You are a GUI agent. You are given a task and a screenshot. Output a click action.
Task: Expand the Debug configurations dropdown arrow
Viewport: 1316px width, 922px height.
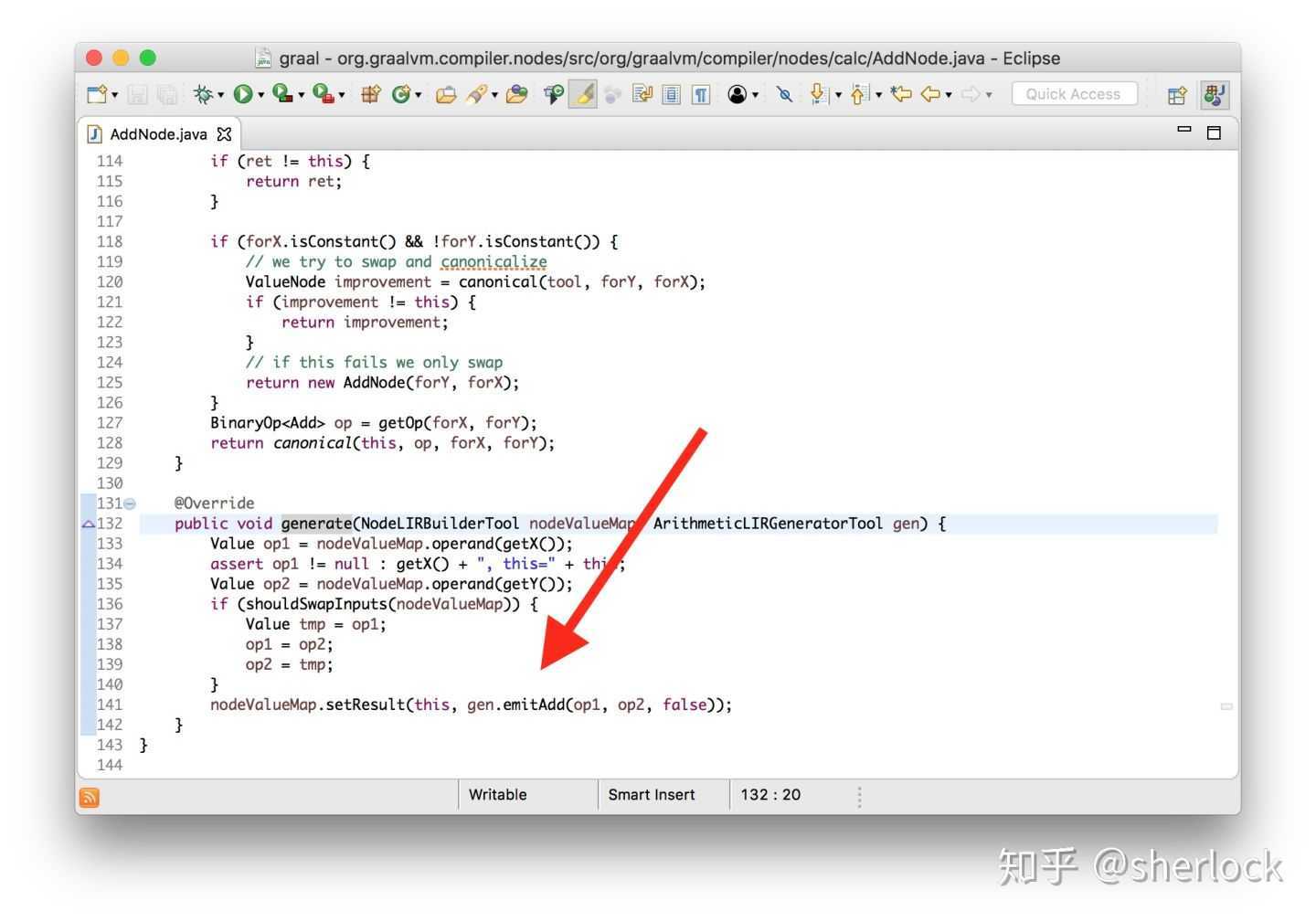(220, 95)
